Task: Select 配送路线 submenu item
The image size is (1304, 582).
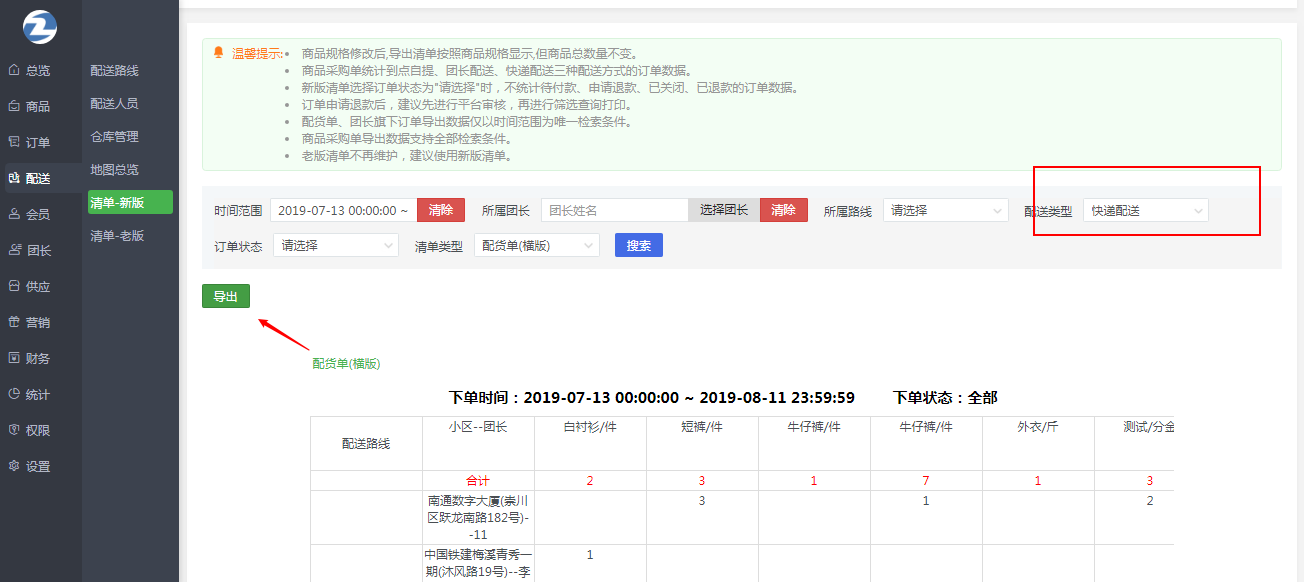Action: pyautogui.click(x=114, y=71)
